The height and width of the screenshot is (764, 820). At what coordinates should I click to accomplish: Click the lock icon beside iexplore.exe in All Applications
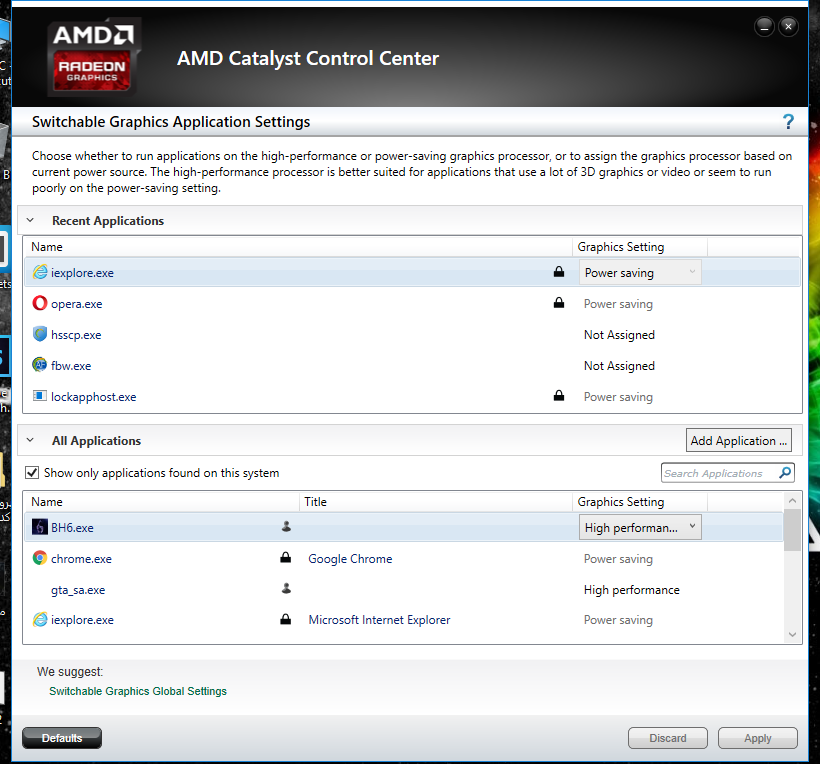286,619
